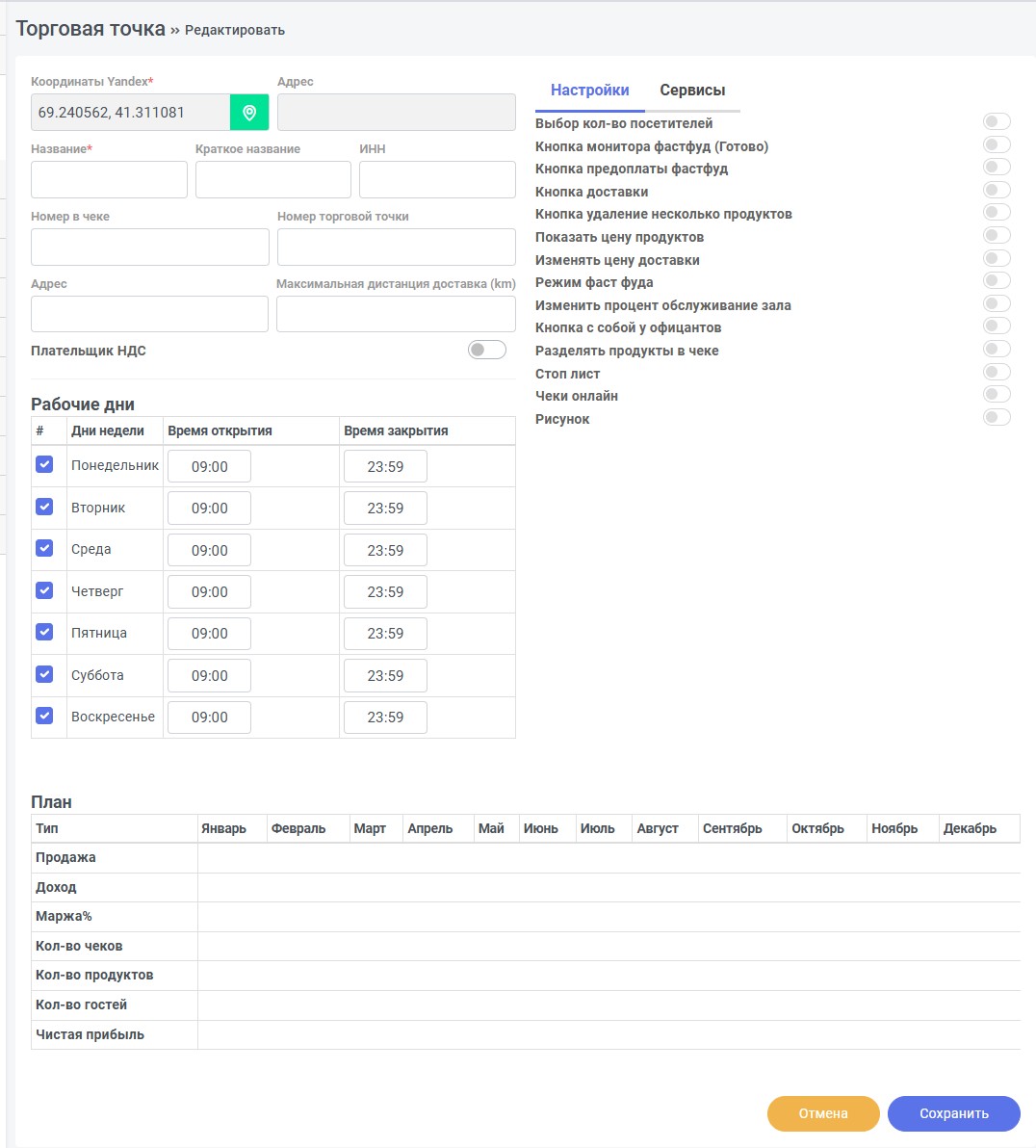1036x1148 pixels.
Task: Turn on Кнопка удаление несколько продуктов
Action: tap(997, 212)
